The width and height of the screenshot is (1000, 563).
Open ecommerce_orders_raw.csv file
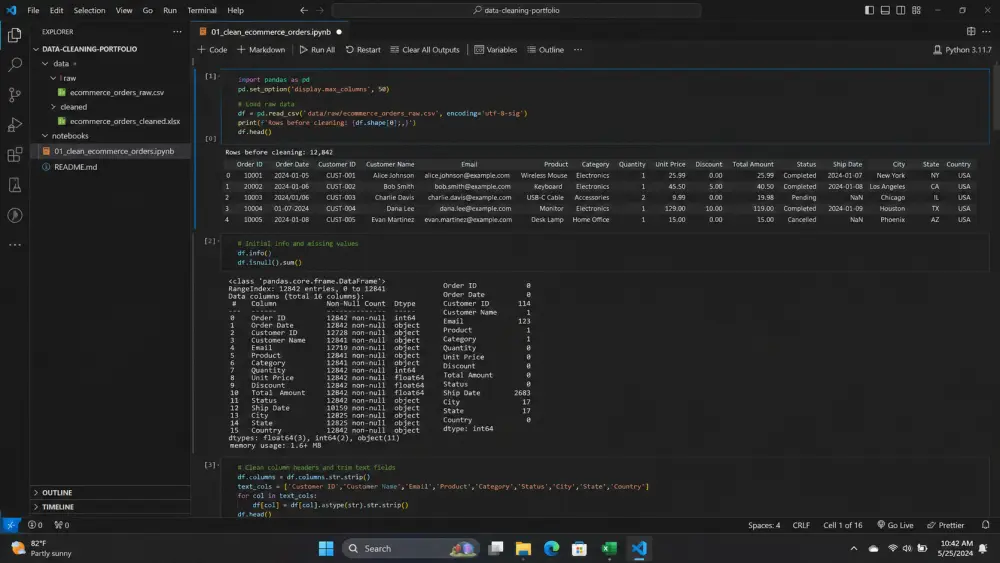tap(117, 92)
